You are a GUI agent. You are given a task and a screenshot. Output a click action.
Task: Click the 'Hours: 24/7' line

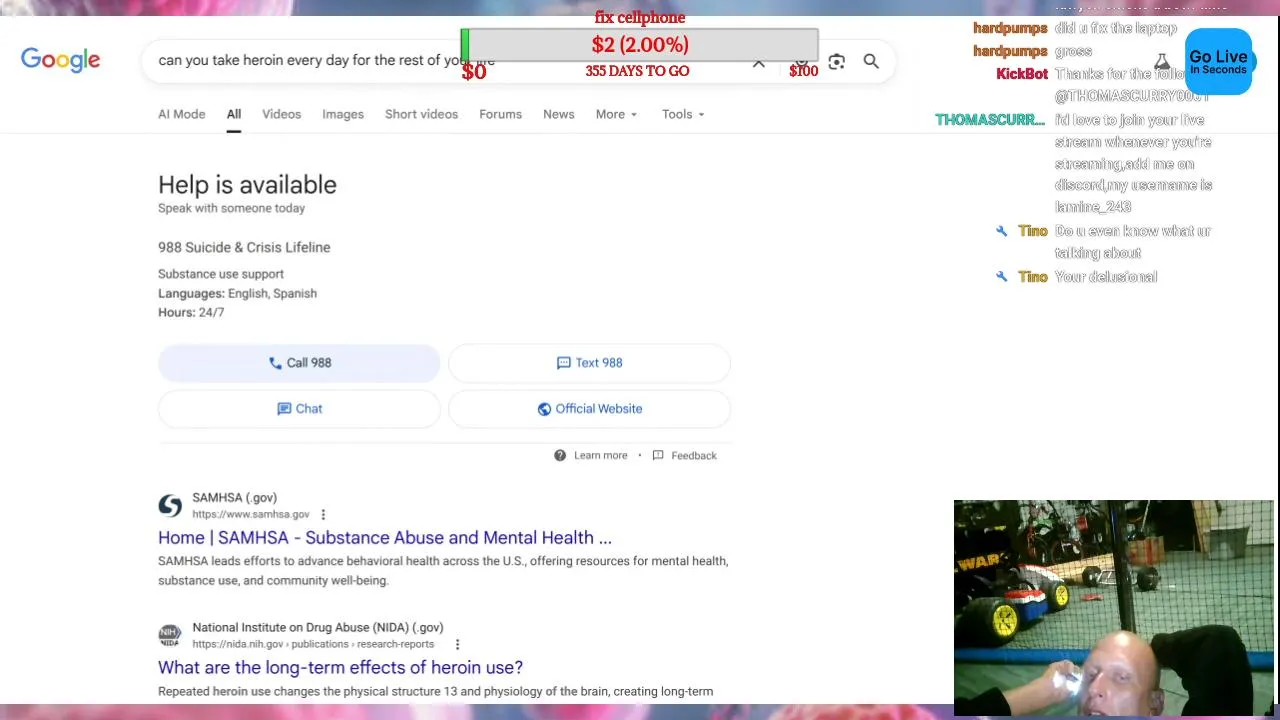pos(191,312)
